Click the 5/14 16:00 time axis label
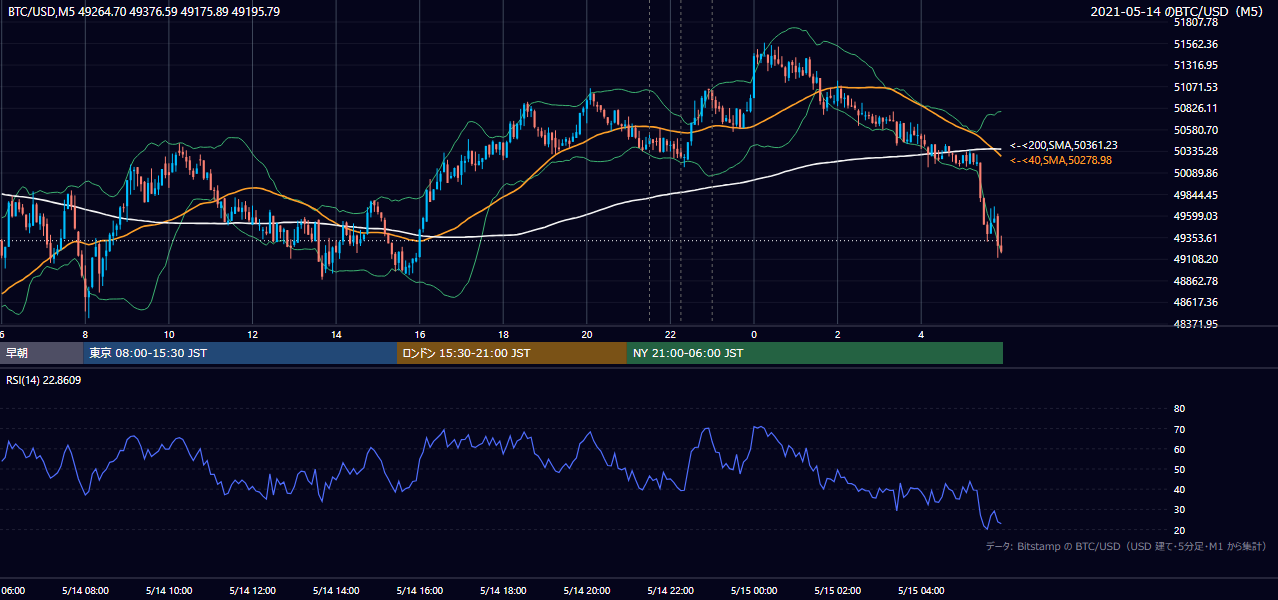Screen dimensions: 1278x600 coord(420,591)
